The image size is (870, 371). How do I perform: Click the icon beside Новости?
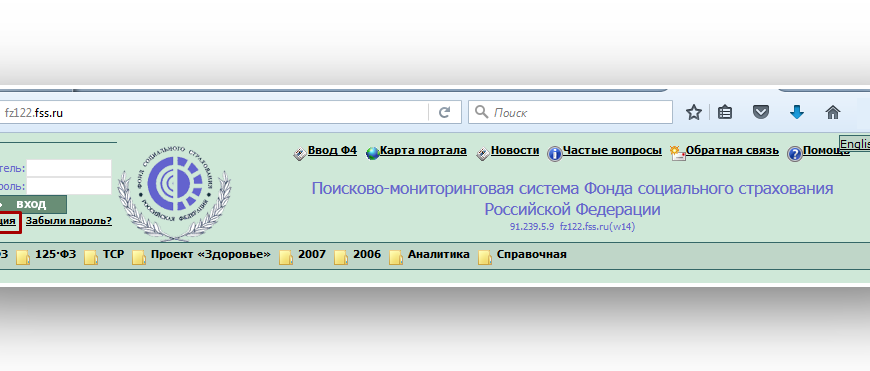click(483, 154)
